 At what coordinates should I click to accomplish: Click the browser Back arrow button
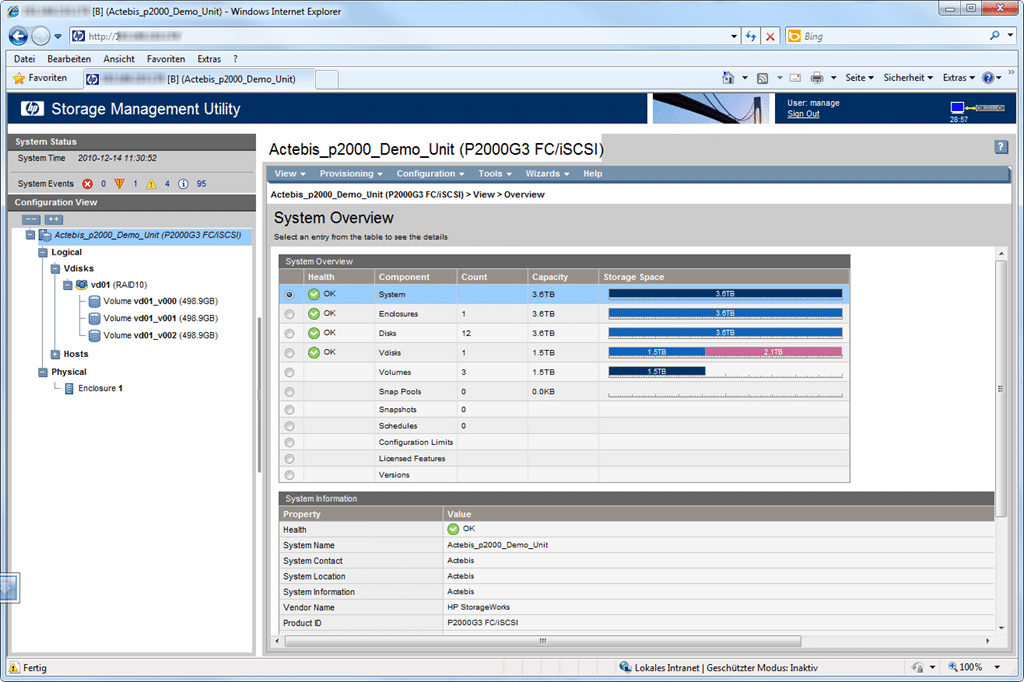coord(18,36)
